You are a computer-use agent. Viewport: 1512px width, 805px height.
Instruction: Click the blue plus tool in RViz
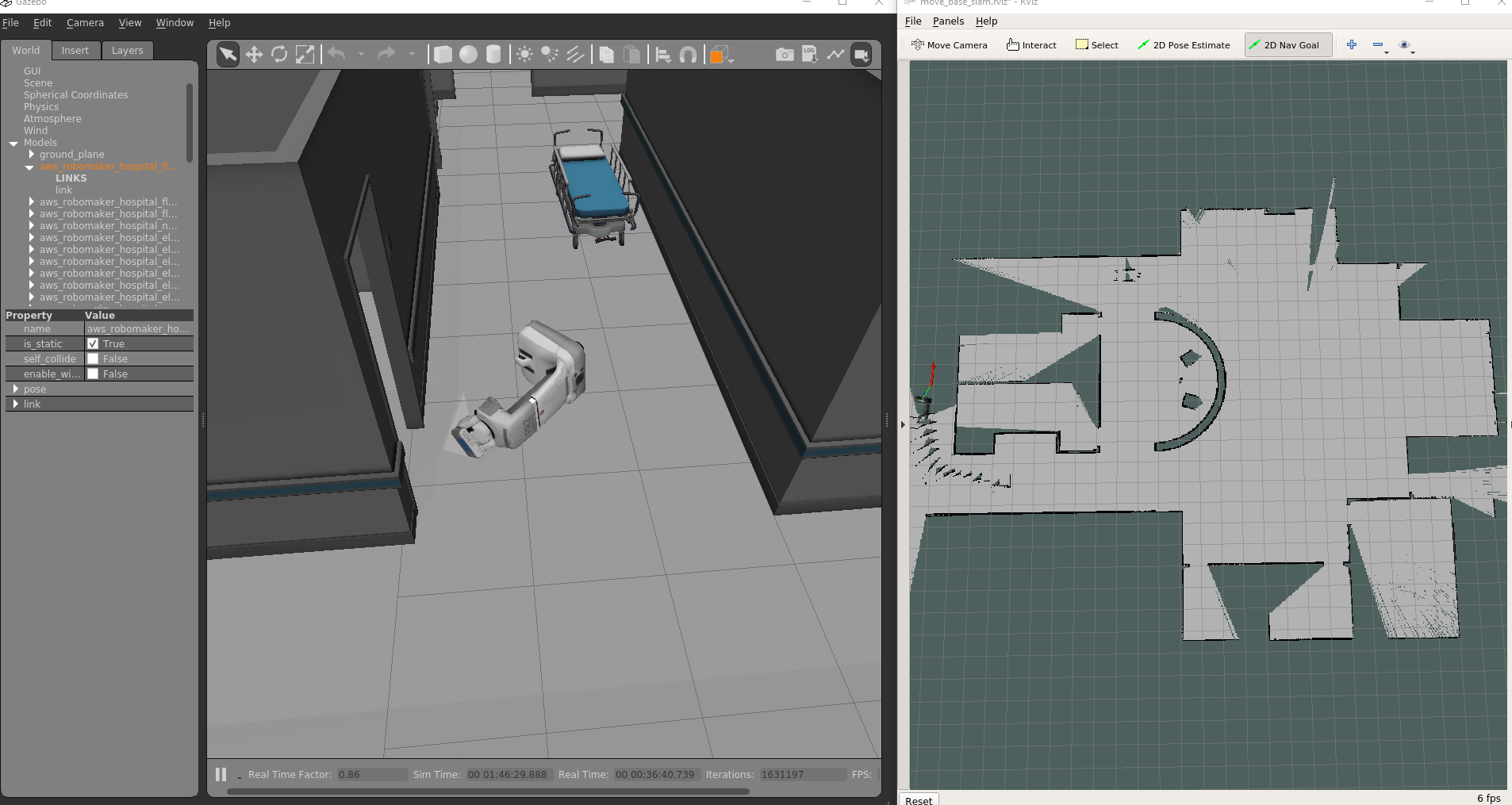tap(1352, 45)
